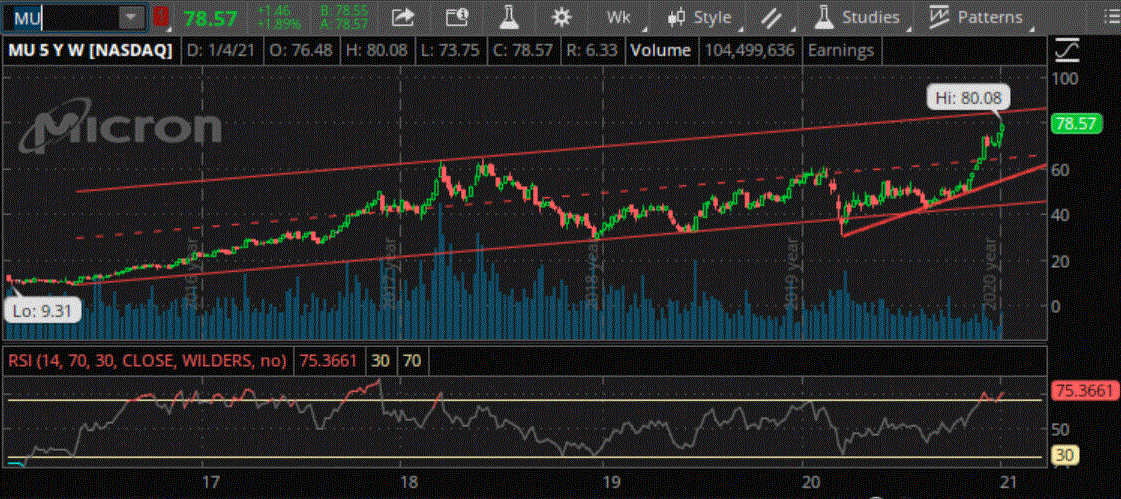Click the red indicator beside symbol box
Image resolution: width=1121 pixels, height=499 pixels.
click(x=161, y=17)
